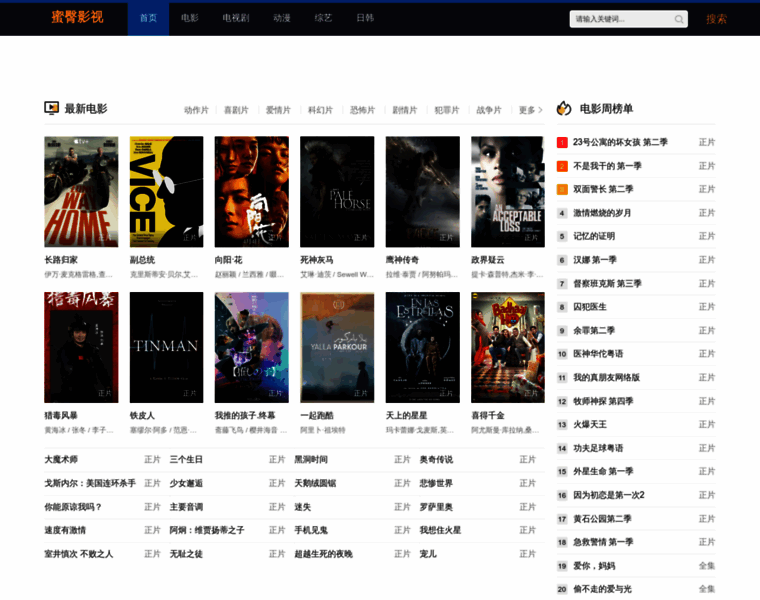This screenshot has height=600, width=760.
Task: Open 大魔术师 in the movie list
Action: tap(61, 459)
